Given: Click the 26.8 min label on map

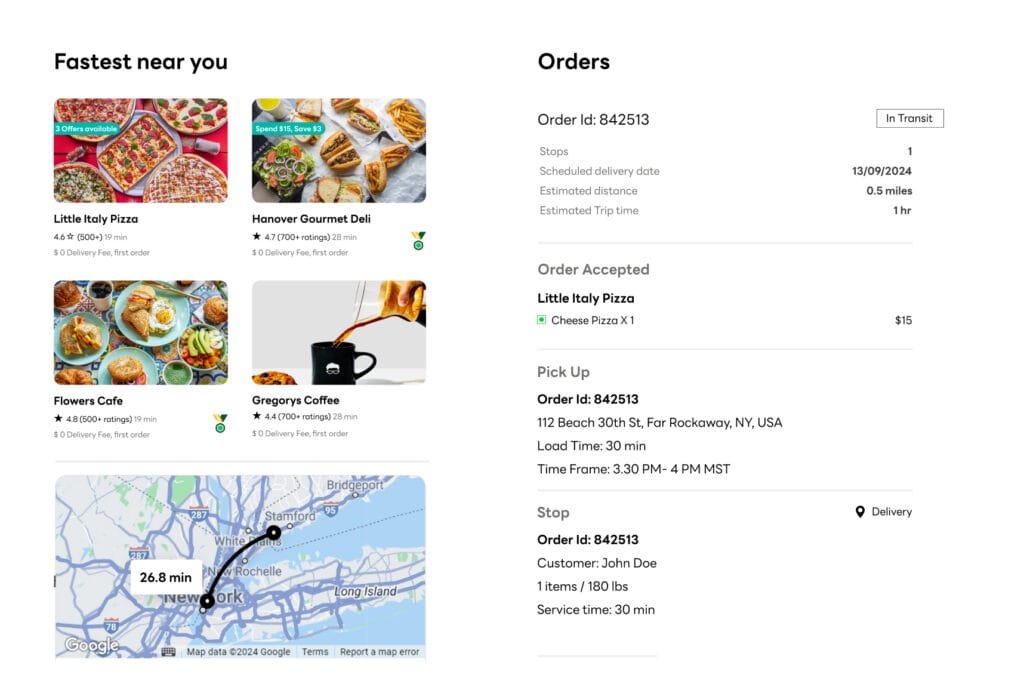Looking at the screenshot, I should coord(166,577).
